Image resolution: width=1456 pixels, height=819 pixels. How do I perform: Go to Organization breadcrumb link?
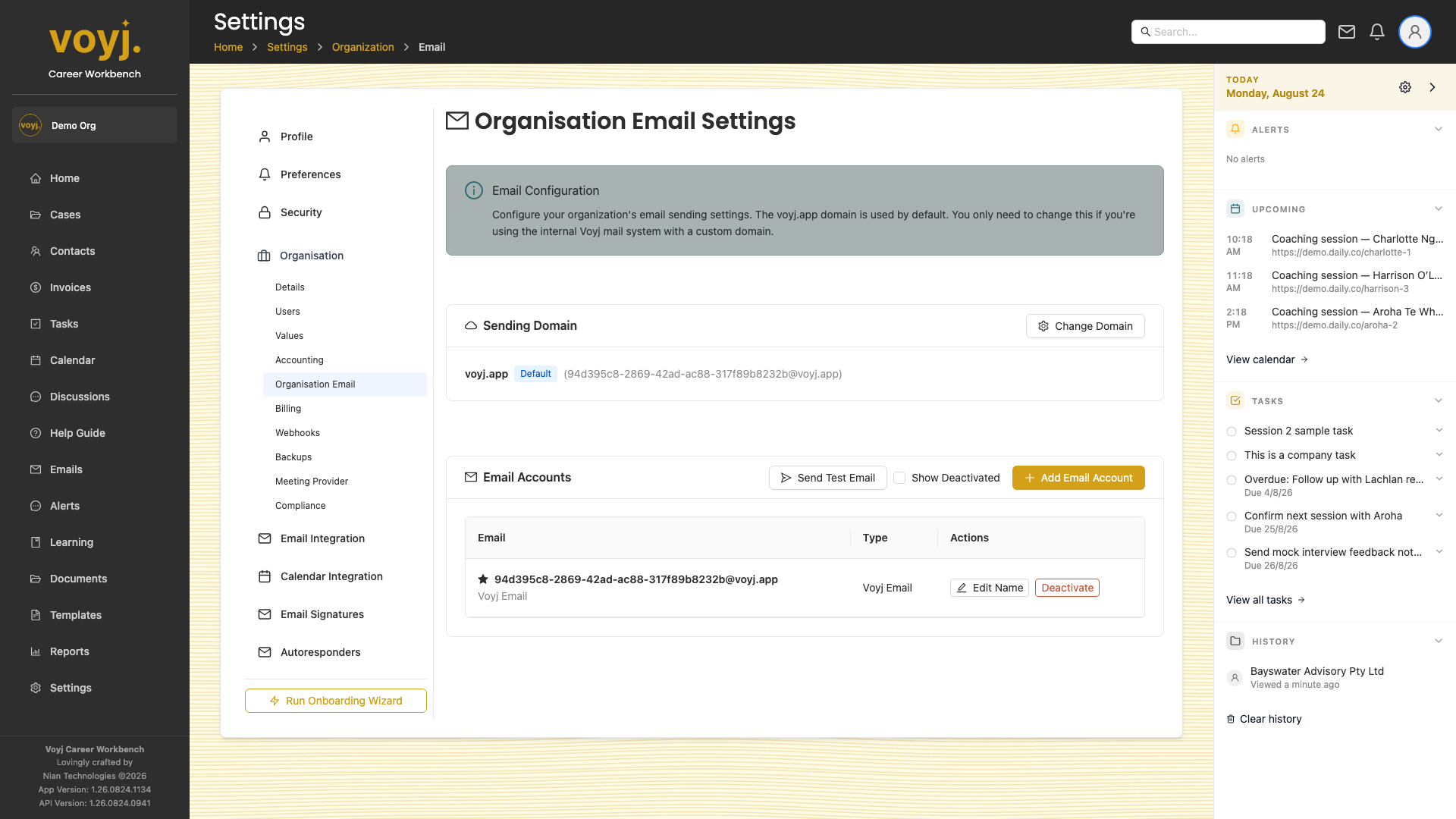point(362,47)
